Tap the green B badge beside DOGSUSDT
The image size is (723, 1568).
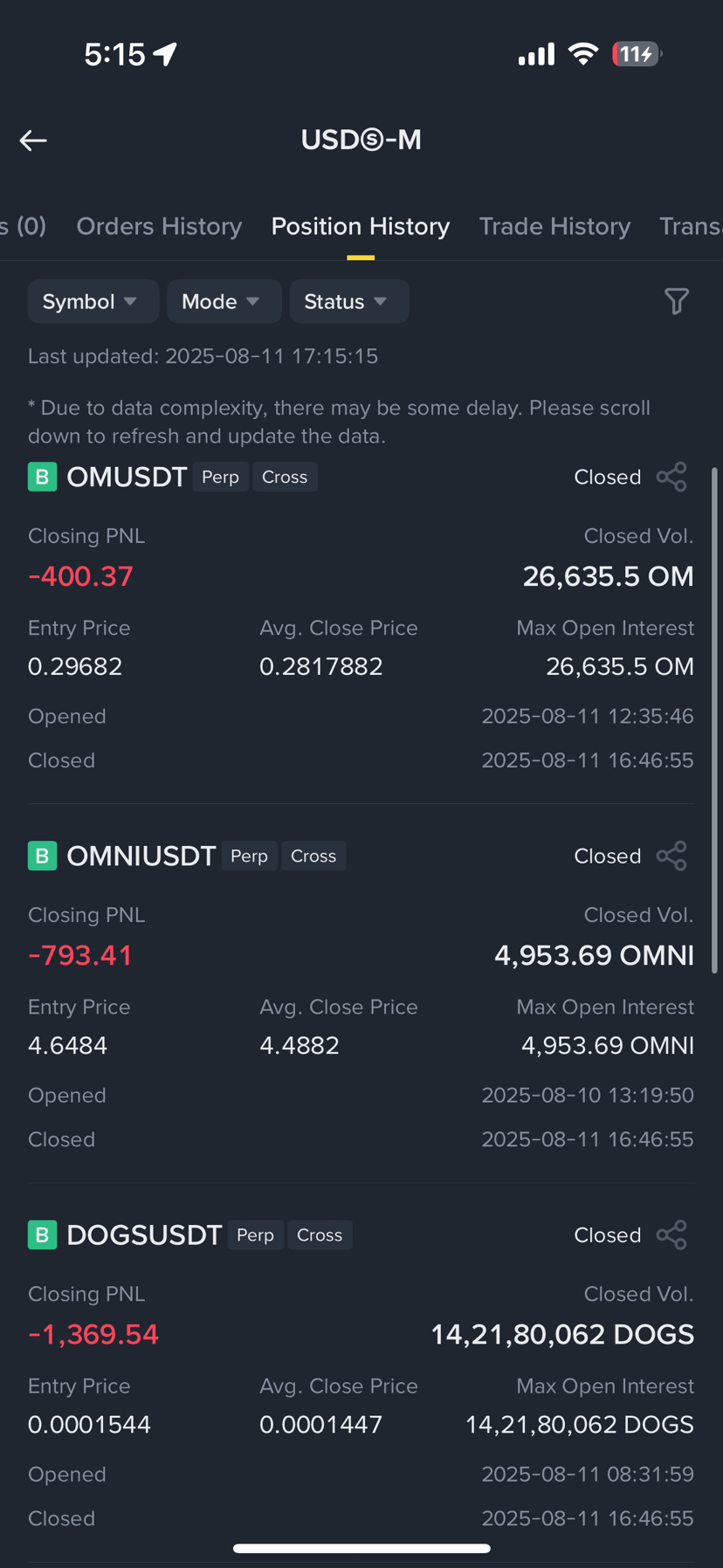click(x=42, y=1234)
